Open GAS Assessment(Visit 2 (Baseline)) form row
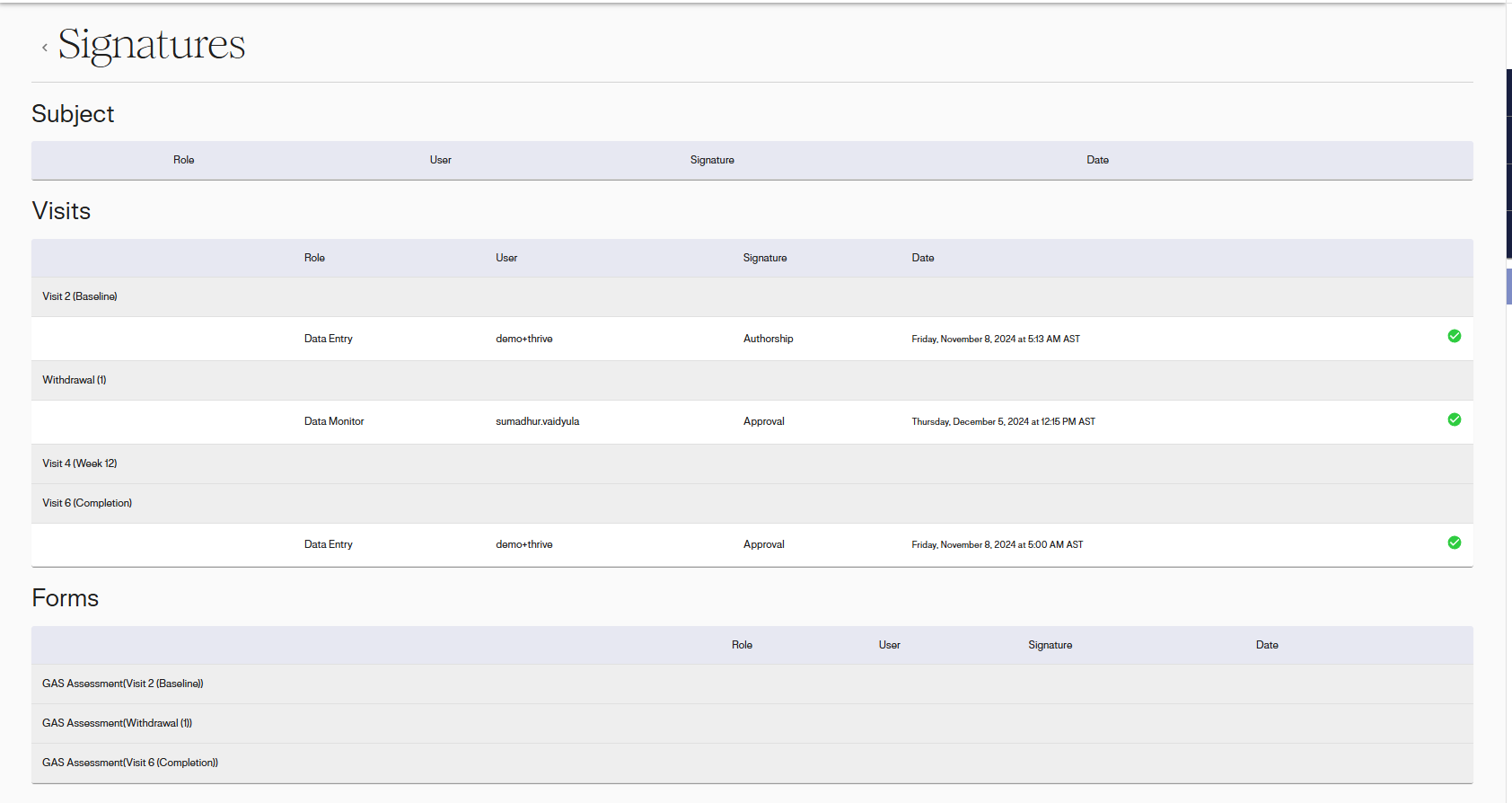Image resolution: width=1512 pixels, height=803 pixels. click(123, 684)
